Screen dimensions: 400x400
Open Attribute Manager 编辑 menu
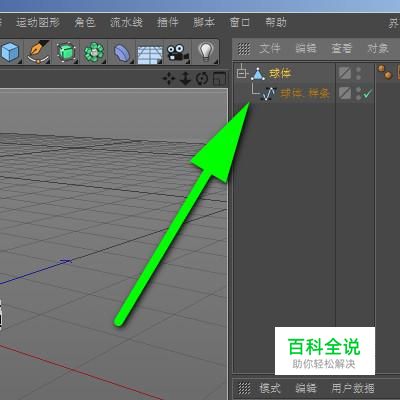(x=306, y=388)
